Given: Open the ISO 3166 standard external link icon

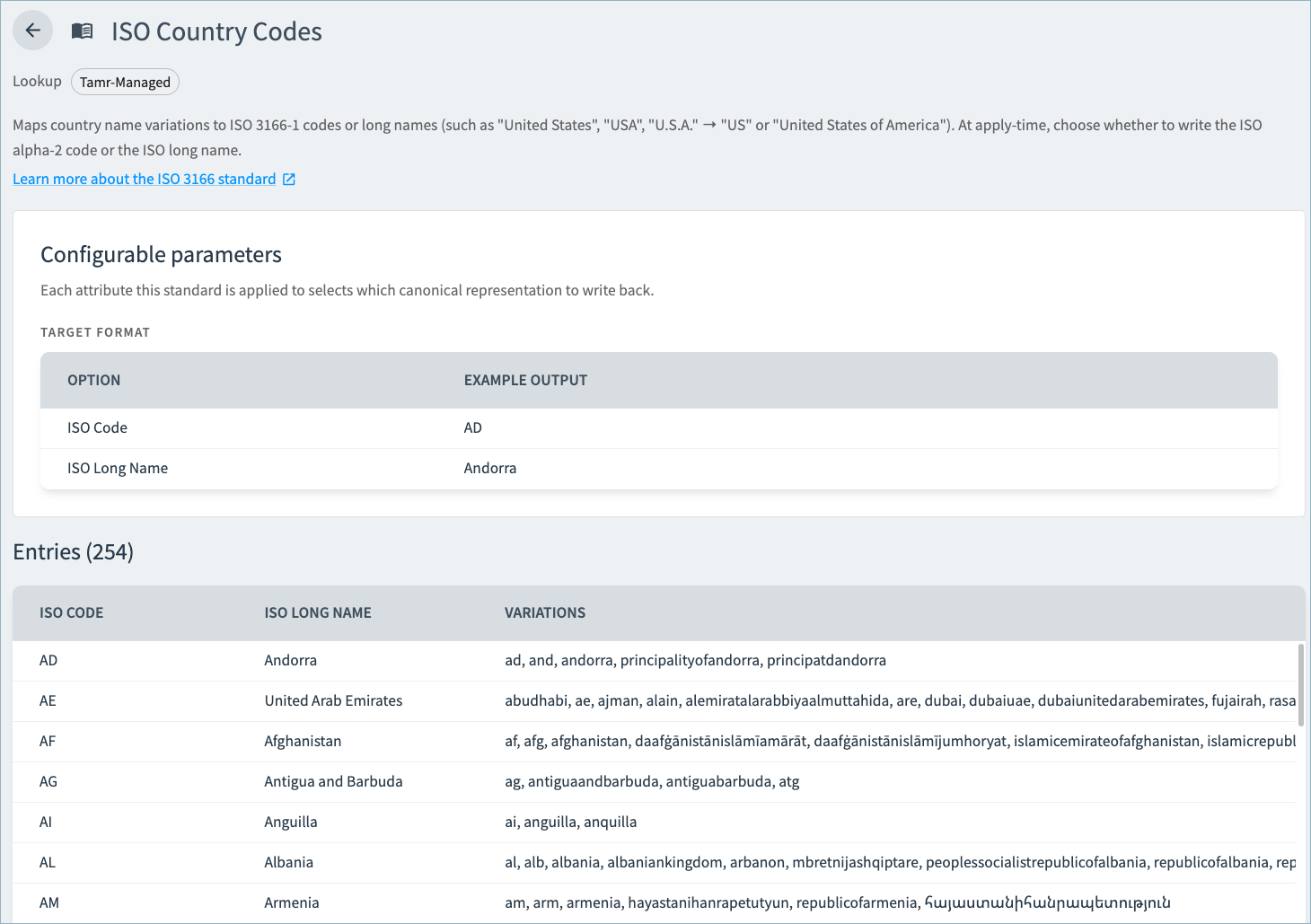Looking at the screenshot, I should point(289,179).
